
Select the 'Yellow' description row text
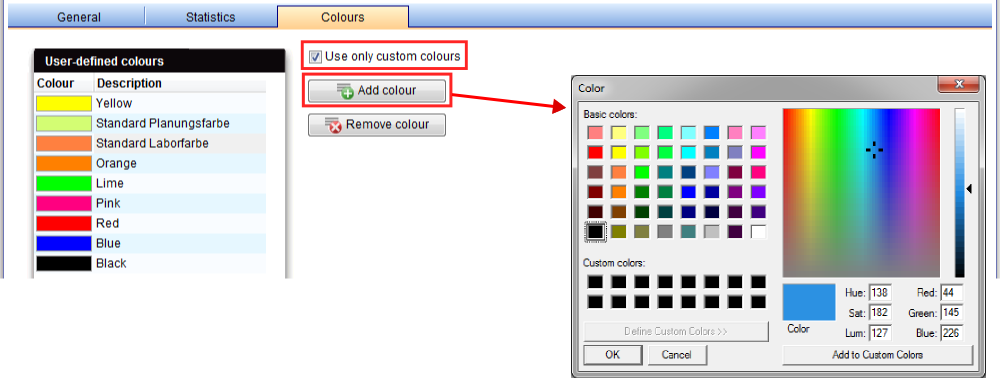[114, 103]
